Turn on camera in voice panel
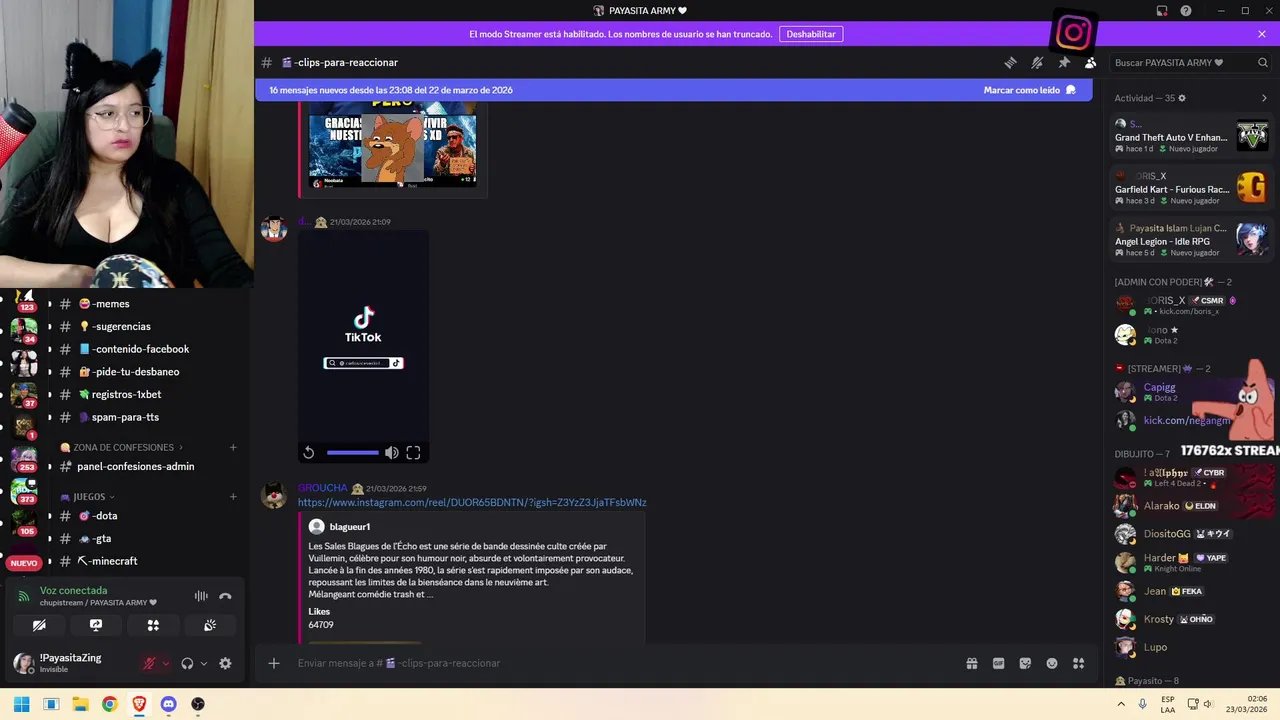Screen dimensions: 1280x720 click(x=39, y=625)
